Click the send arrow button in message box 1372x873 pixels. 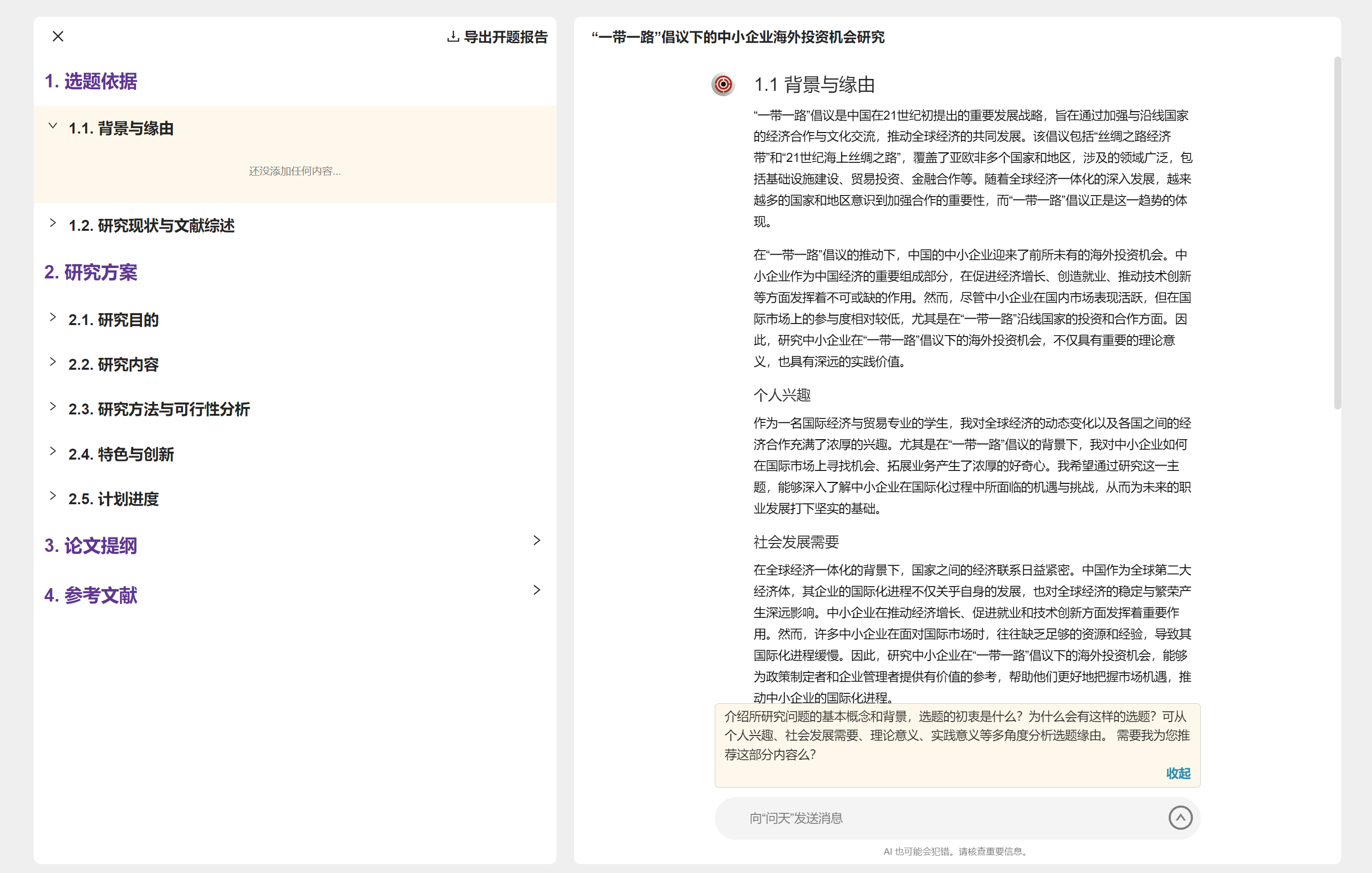coord(1180,818)
